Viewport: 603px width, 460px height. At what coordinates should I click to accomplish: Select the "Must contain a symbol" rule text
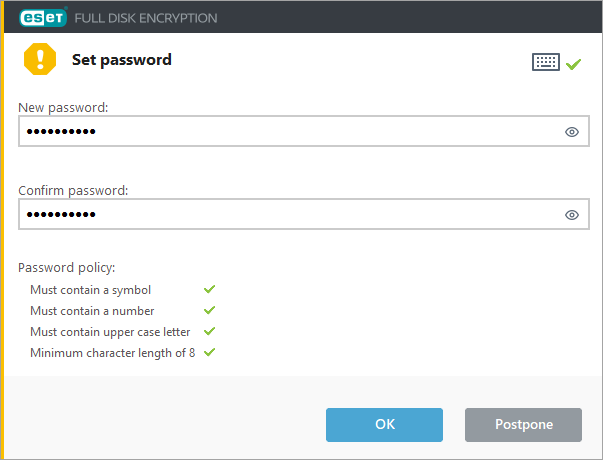[x=90, y=290]
